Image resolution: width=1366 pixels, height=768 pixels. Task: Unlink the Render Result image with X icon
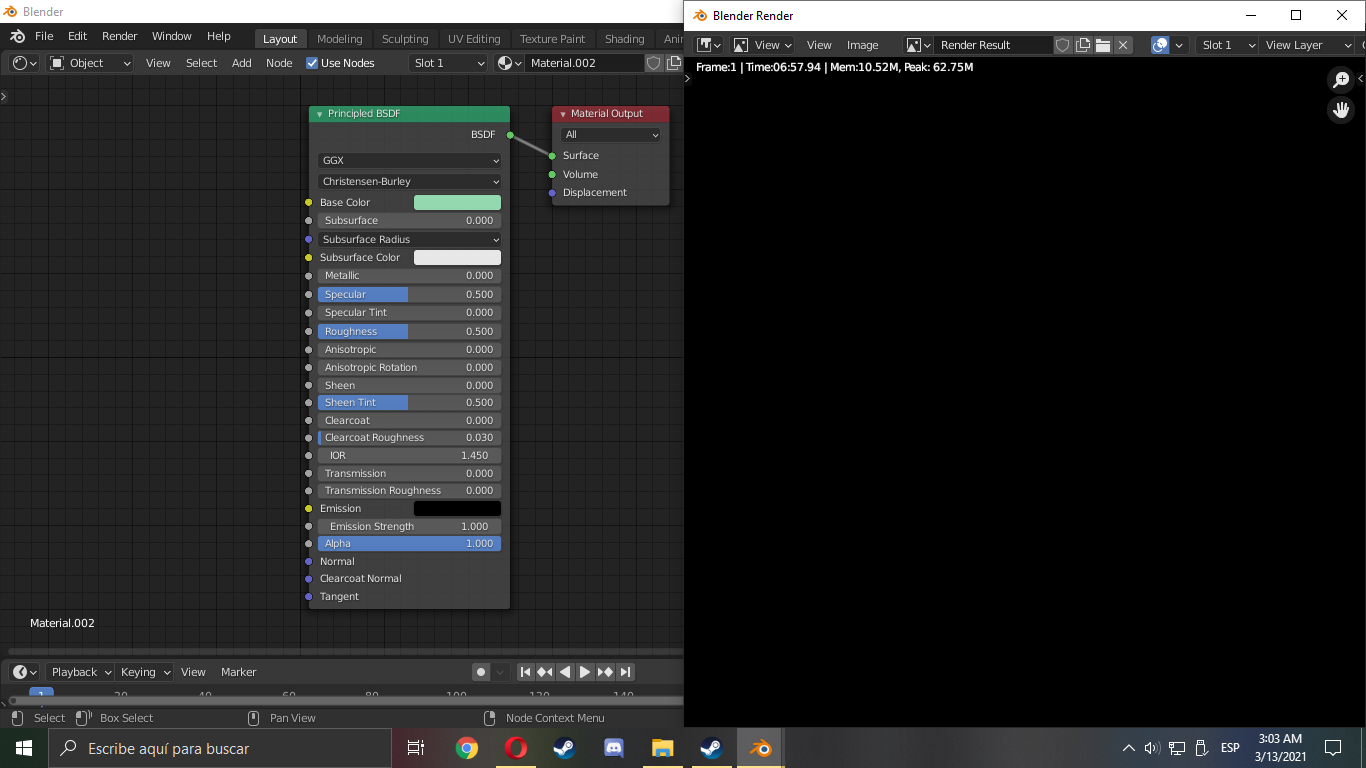pos(1123,45)
